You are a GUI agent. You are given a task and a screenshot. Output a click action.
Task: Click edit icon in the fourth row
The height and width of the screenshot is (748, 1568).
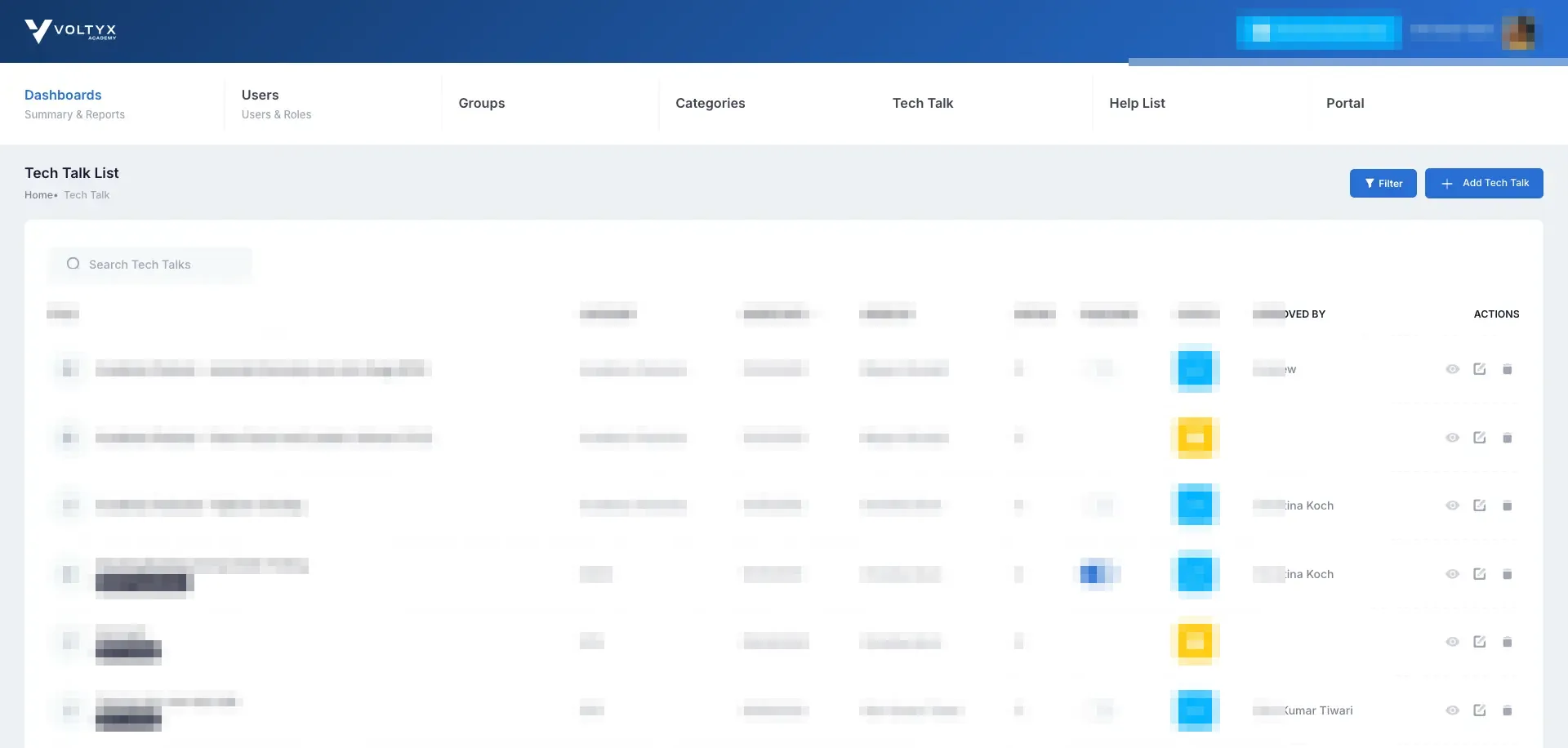click(x=1479, y=574)
